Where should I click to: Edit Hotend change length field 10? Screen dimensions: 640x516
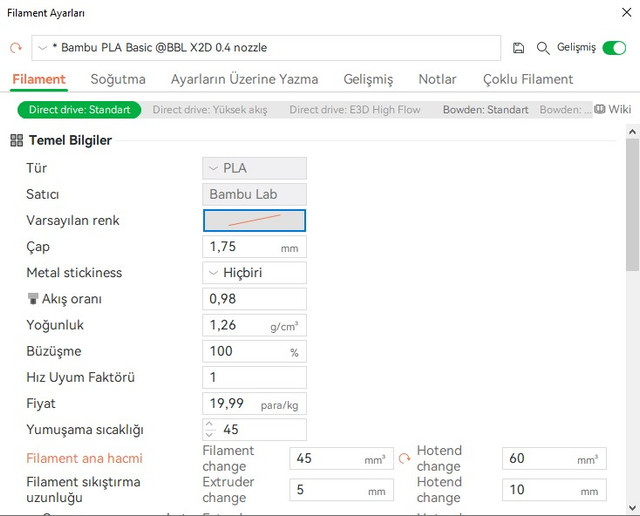pos(554,490)
